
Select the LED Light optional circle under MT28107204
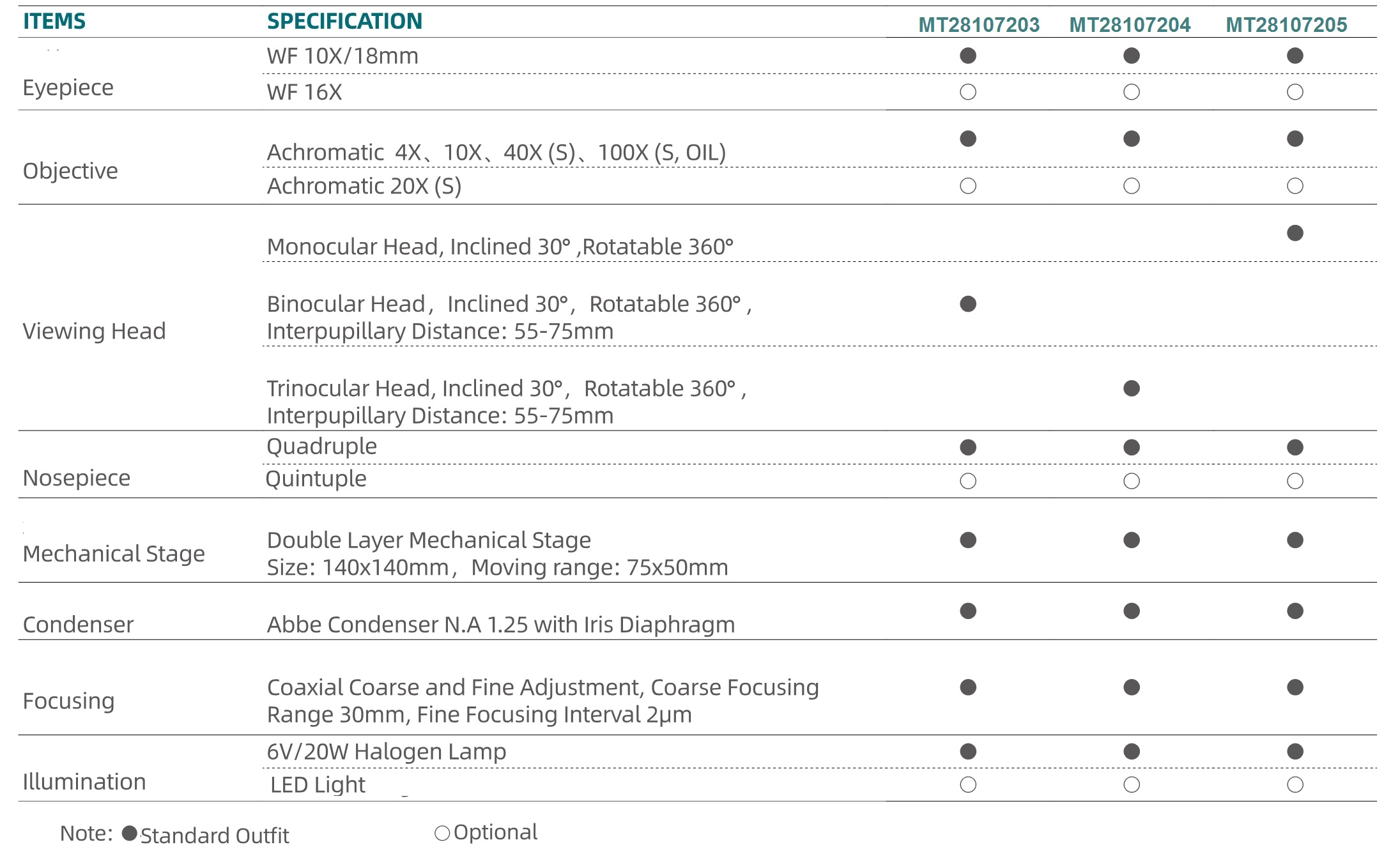[1131, 784]
